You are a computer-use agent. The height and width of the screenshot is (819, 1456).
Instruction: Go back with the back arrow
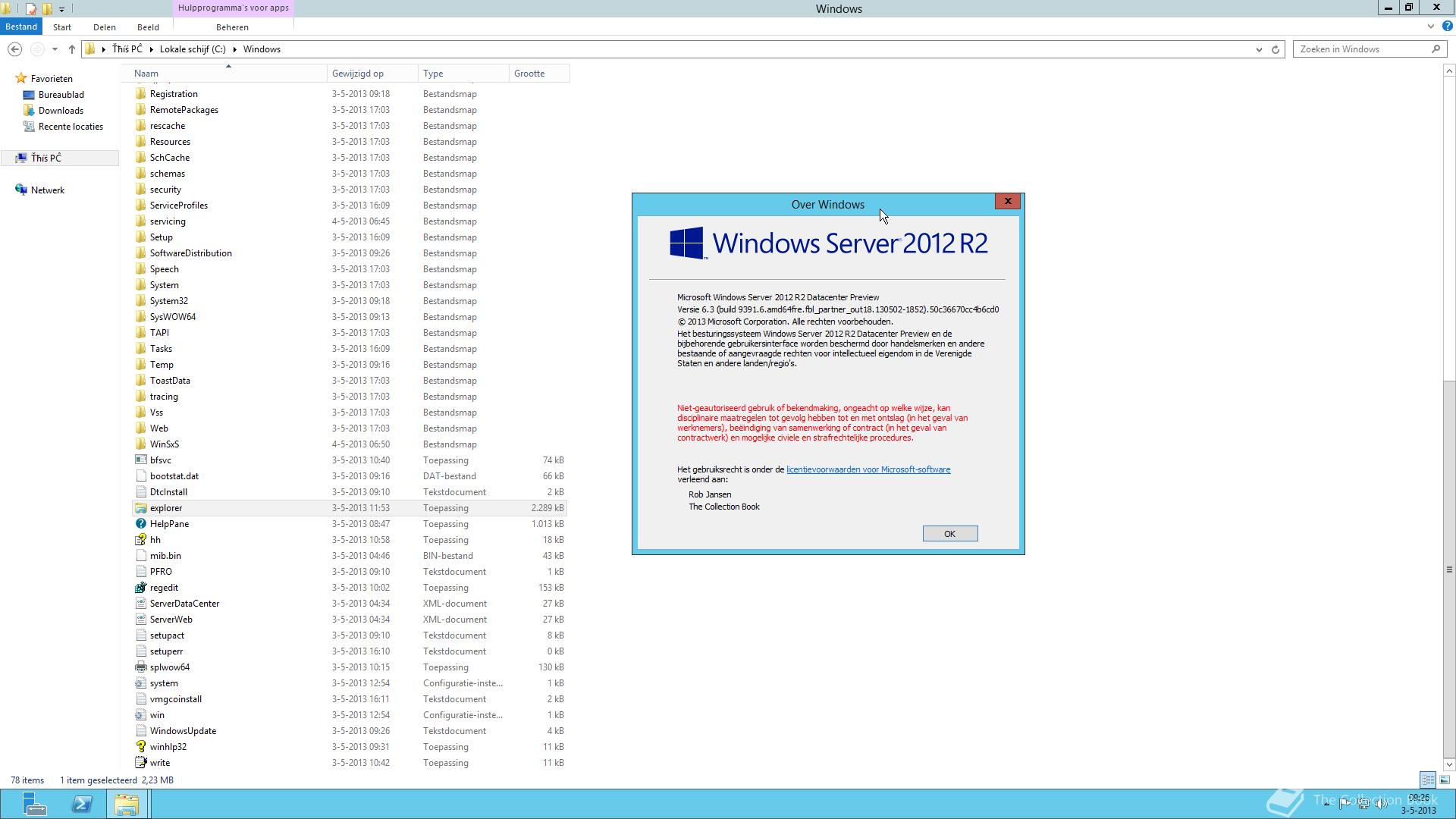click(14, 49)
